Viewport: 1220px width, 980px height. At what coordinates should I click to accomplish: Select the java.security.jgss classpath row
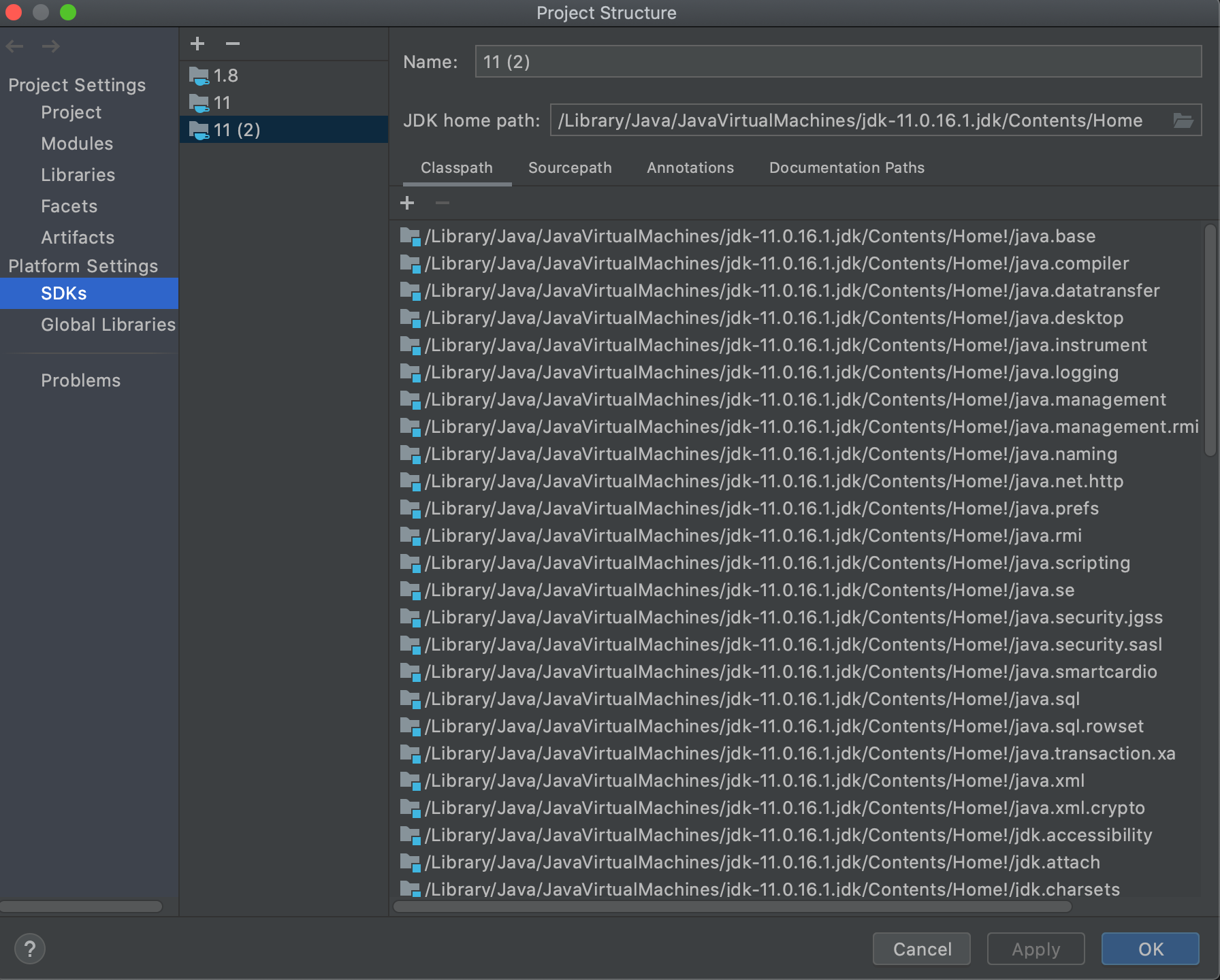coord(797,618)
